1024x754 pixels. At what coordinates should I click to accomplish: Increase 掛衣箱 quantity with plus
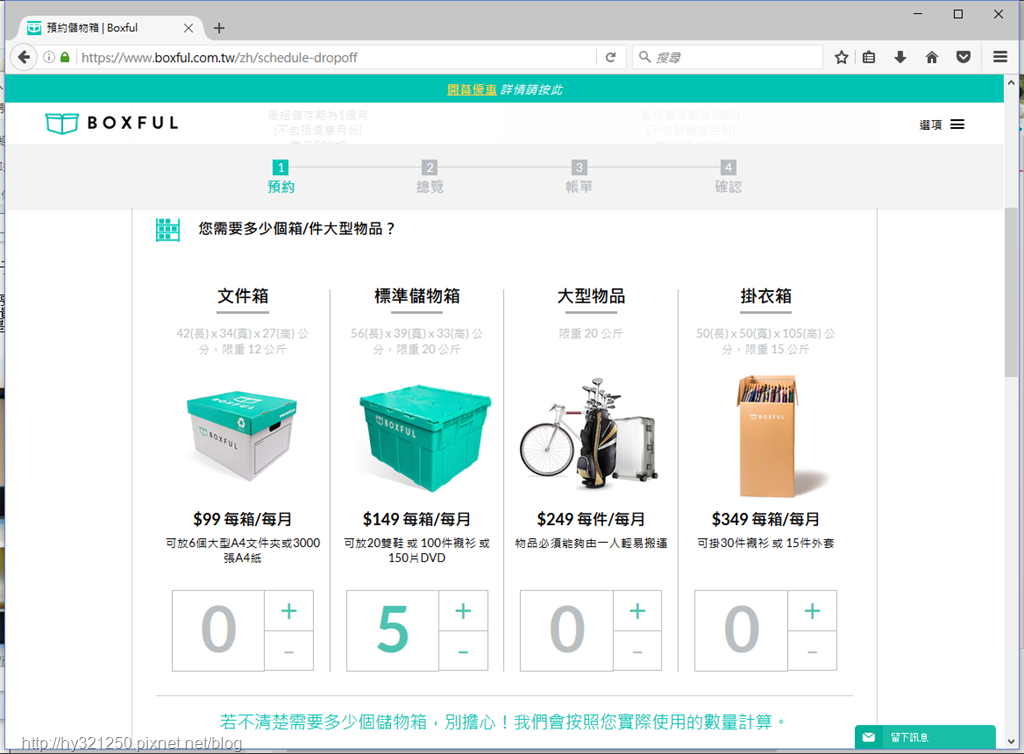pos(812,611)
